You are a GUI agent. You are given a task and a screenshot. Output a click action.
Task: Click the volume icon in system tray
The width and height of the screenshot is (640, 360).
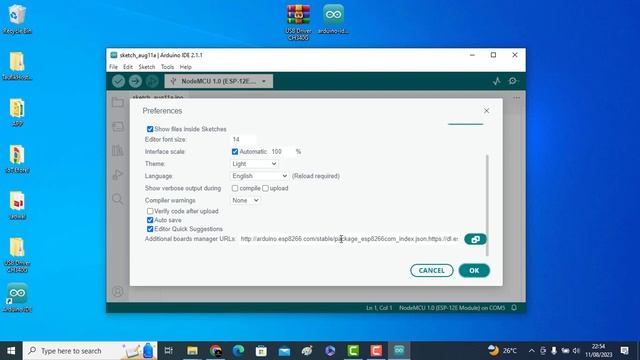(x=576, y=351)
